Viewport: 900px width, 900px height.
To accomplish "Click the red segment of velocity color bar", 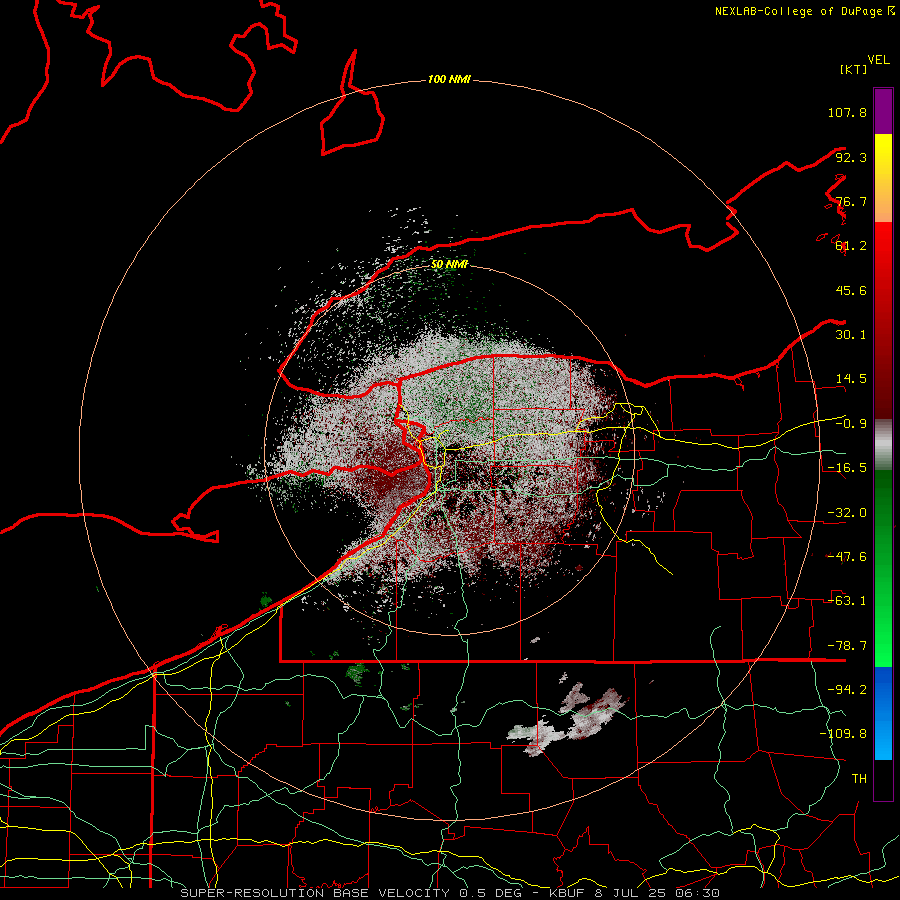I will 883,320.
